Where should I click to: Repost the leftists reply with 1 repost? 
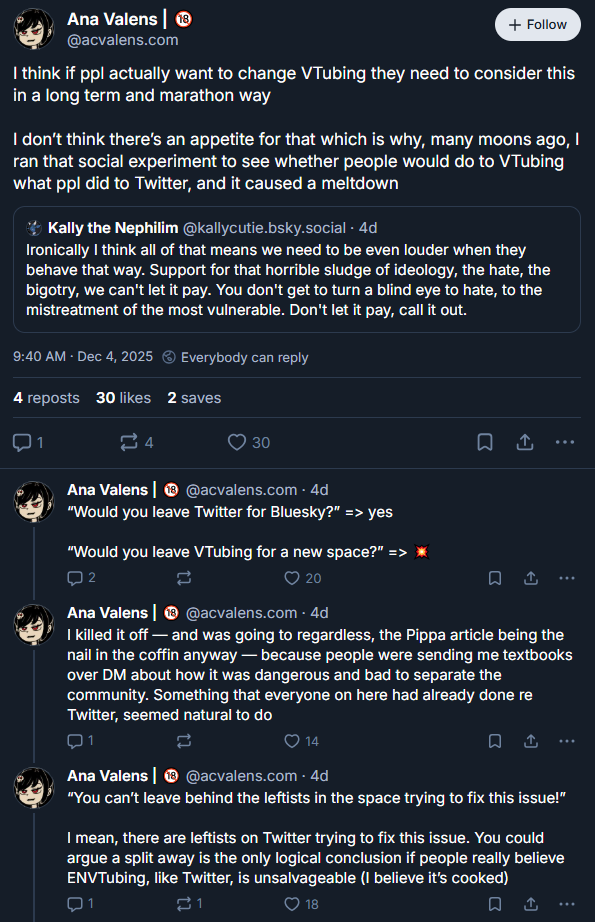click(x=189, y=904)
